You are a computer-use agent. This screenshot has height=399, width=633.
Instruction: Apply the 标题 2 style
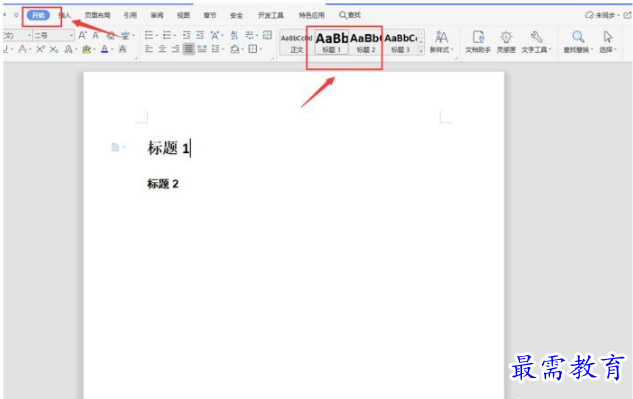tap(366, 43)
